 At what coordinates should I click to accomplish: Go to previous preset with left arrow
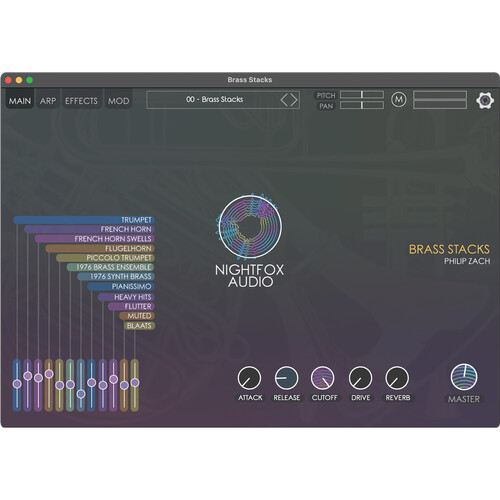pos(284,100)
